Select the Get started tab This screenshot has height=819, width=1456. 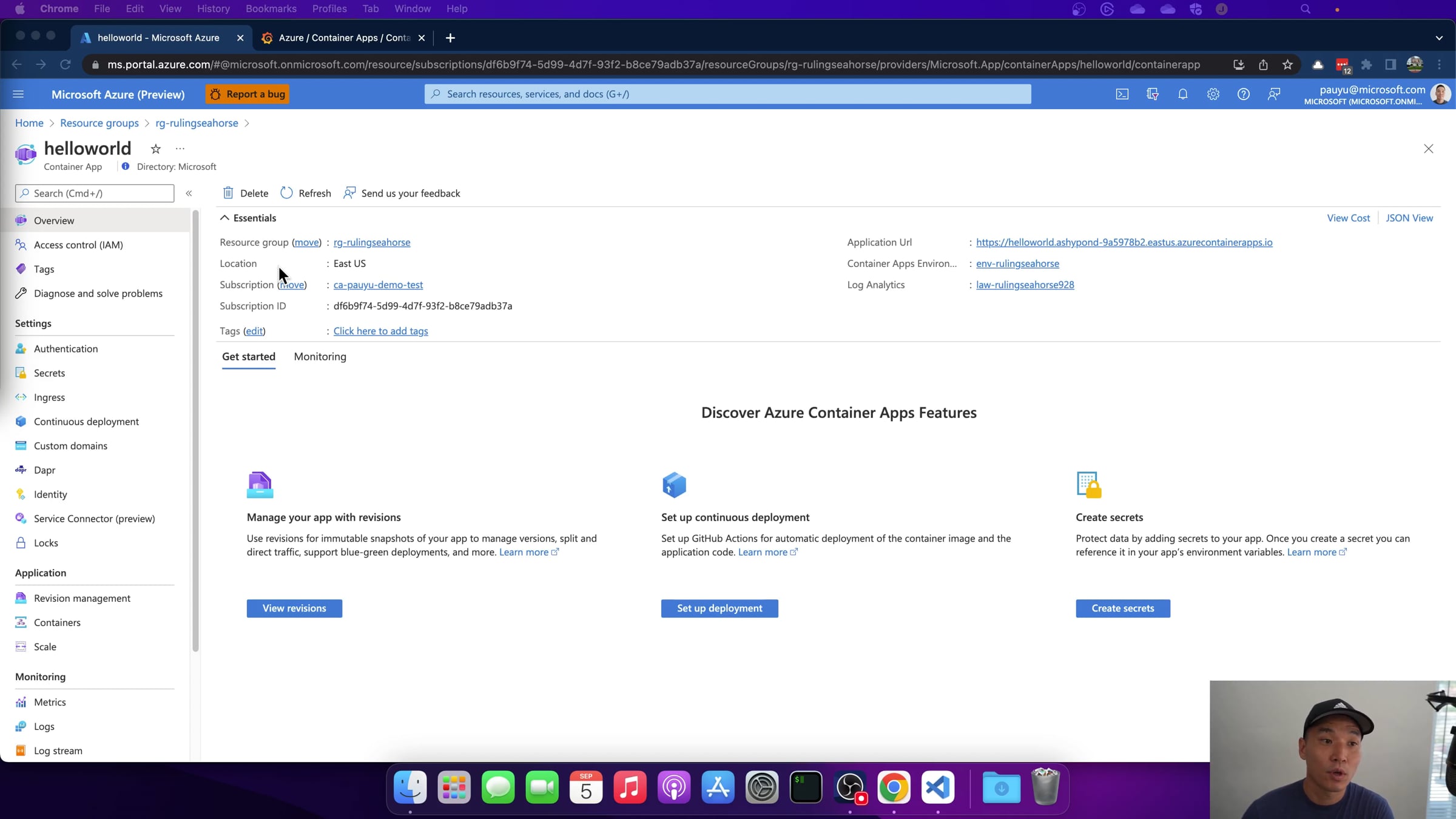tap(249, 356)
